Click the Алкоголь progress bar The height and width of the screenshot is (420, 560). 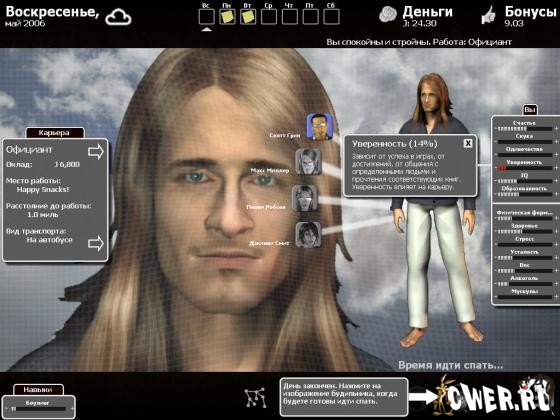525,284
